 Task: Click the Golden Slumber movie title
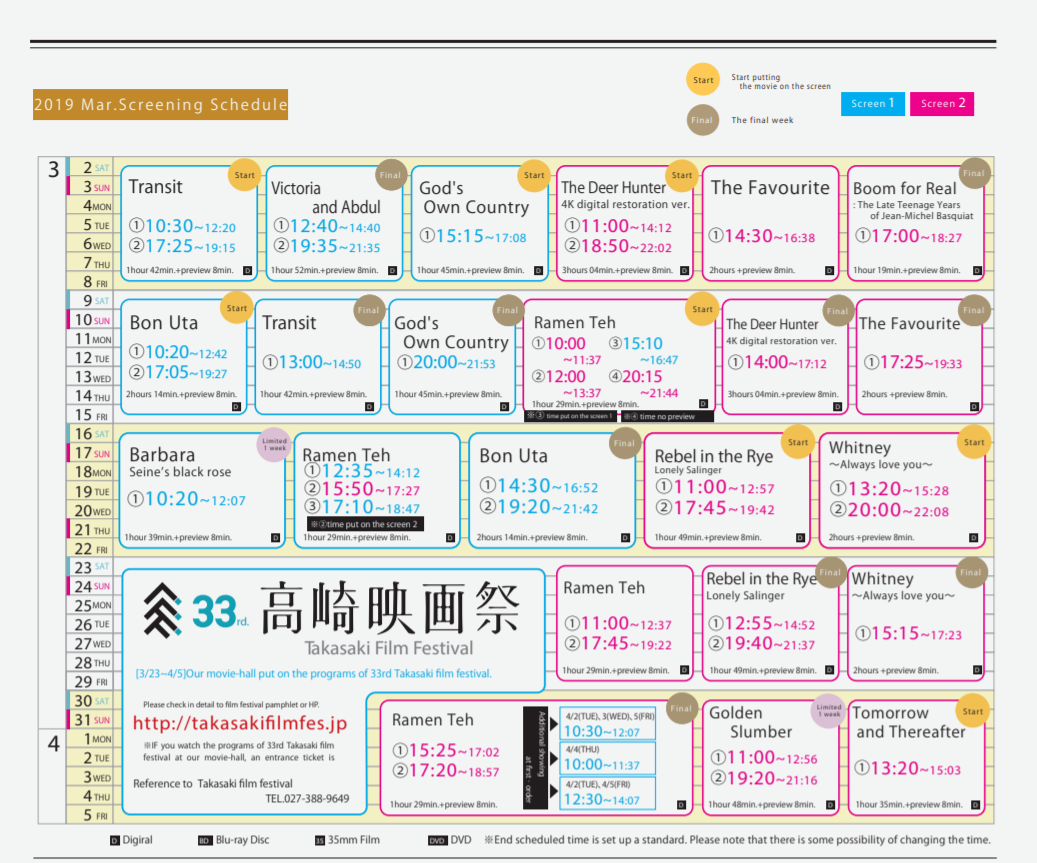(751, 723)
